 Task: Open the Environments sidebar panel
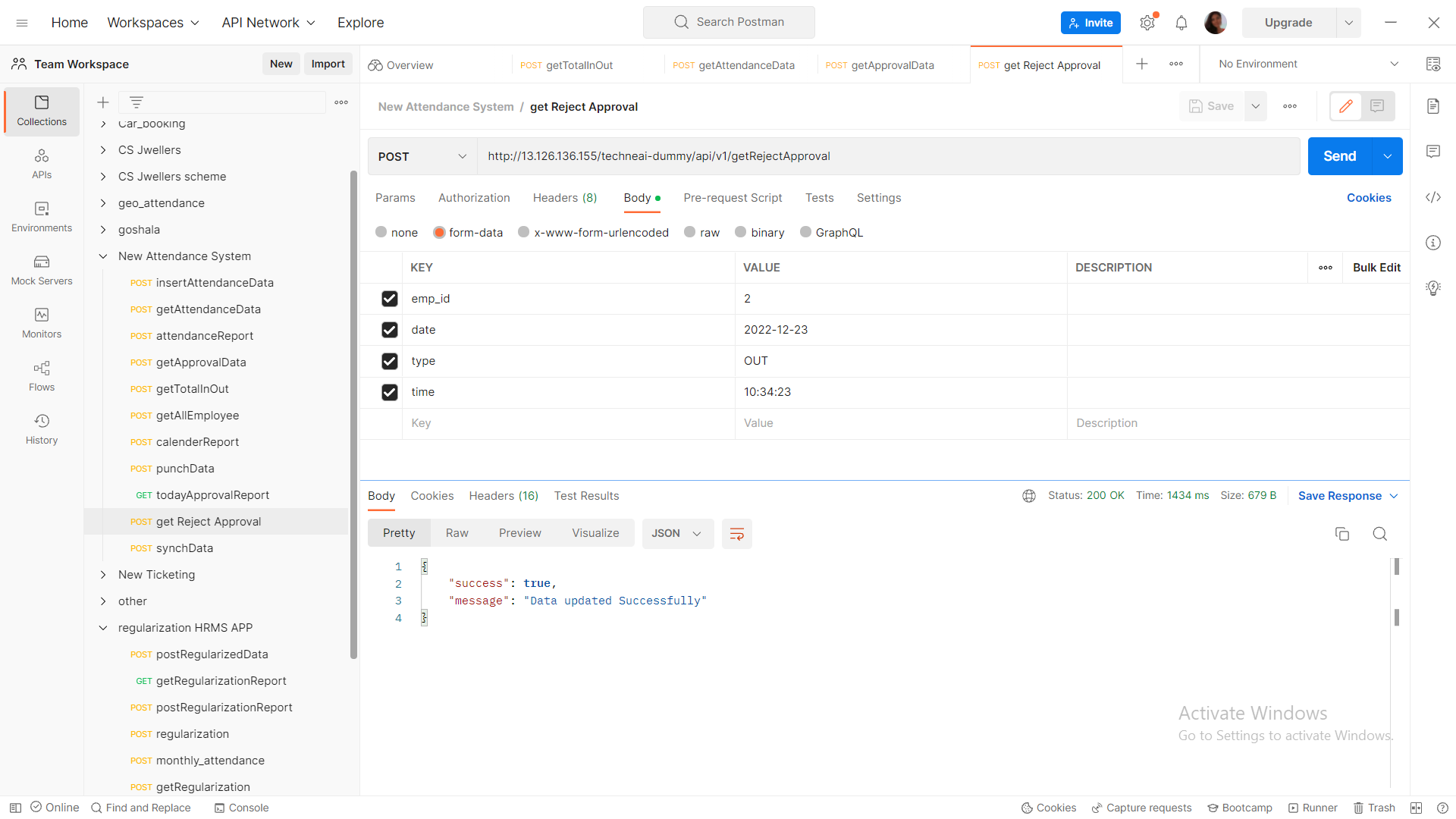click(42, 217)
